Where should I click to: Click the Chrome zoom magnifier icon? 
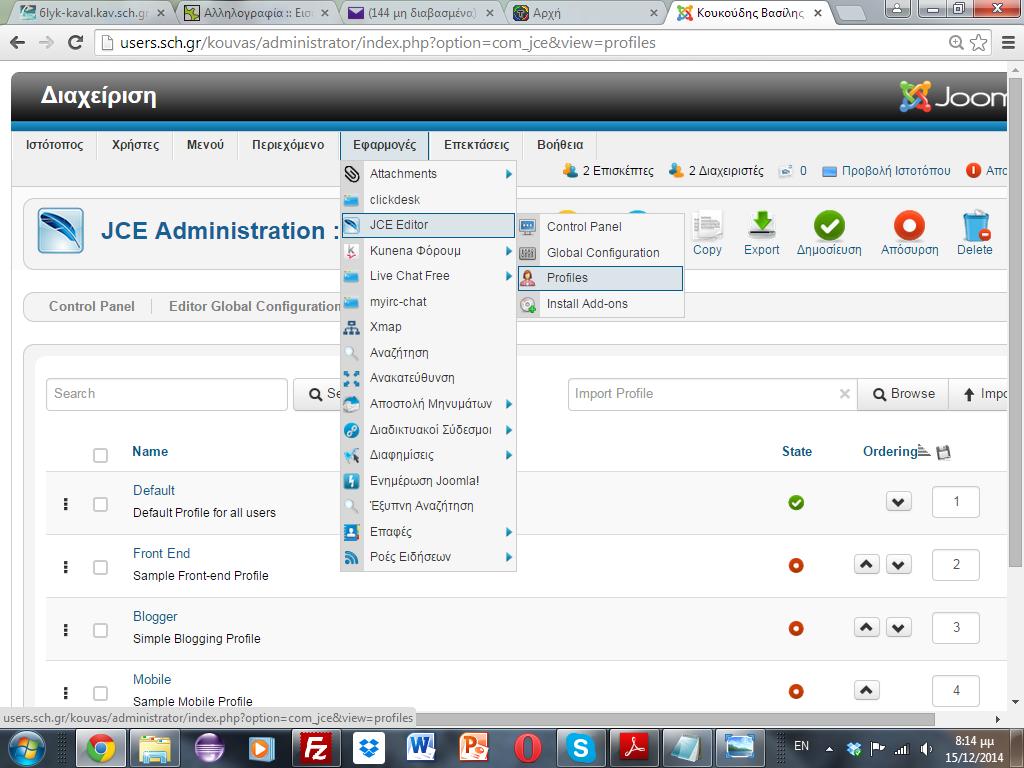(956, 43)
